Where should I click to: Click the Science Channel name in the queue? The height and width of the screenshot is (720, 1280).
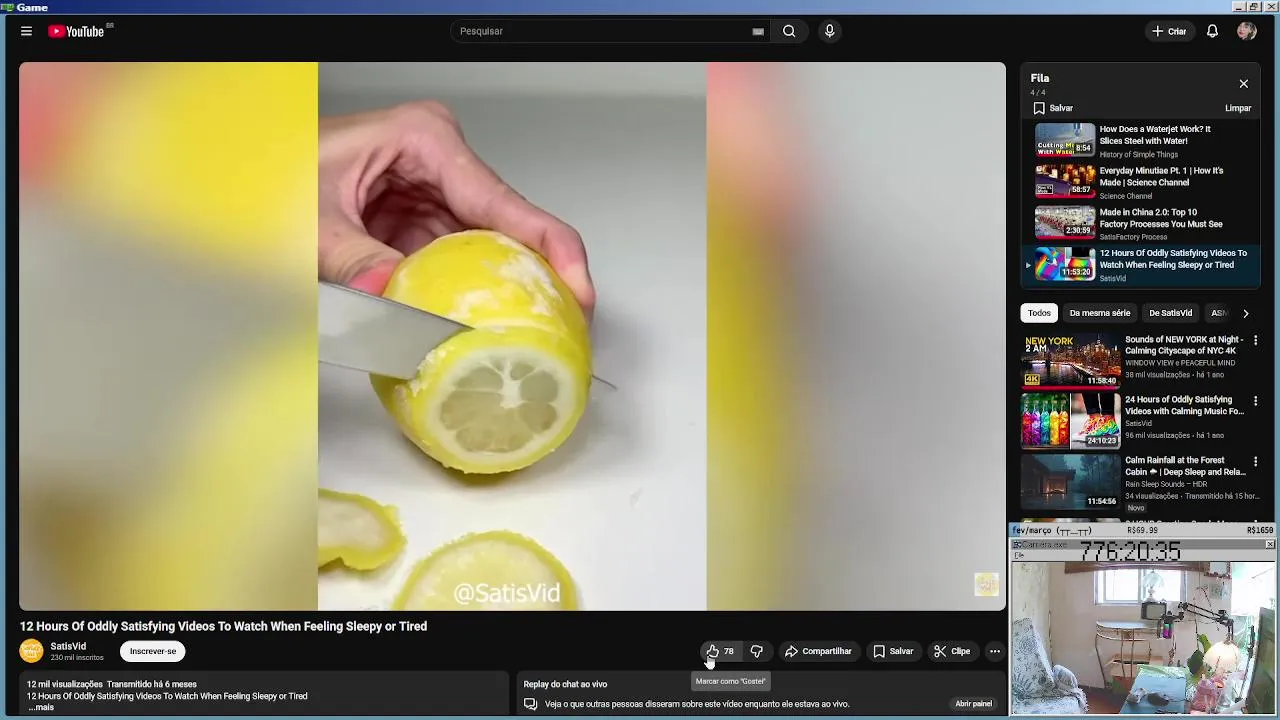1126,196
